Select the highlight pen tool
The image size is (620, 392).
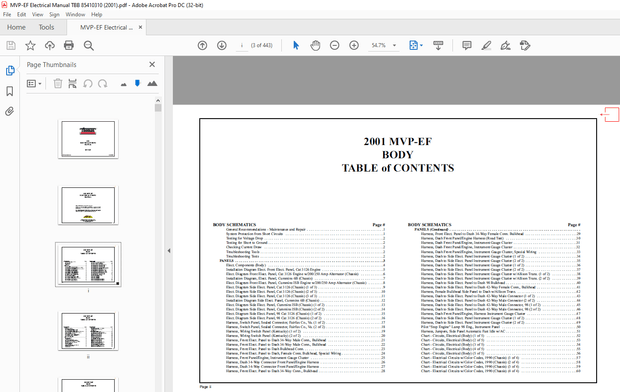pyautogui.click(x=486, y=45)
